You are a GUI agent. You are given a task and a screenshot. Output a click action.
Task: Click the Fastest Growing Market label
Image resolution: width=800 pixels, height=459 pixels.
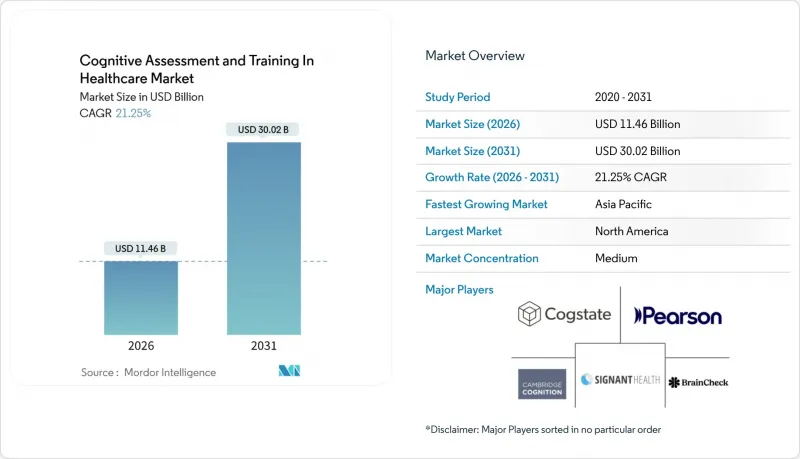pos(486,204)
